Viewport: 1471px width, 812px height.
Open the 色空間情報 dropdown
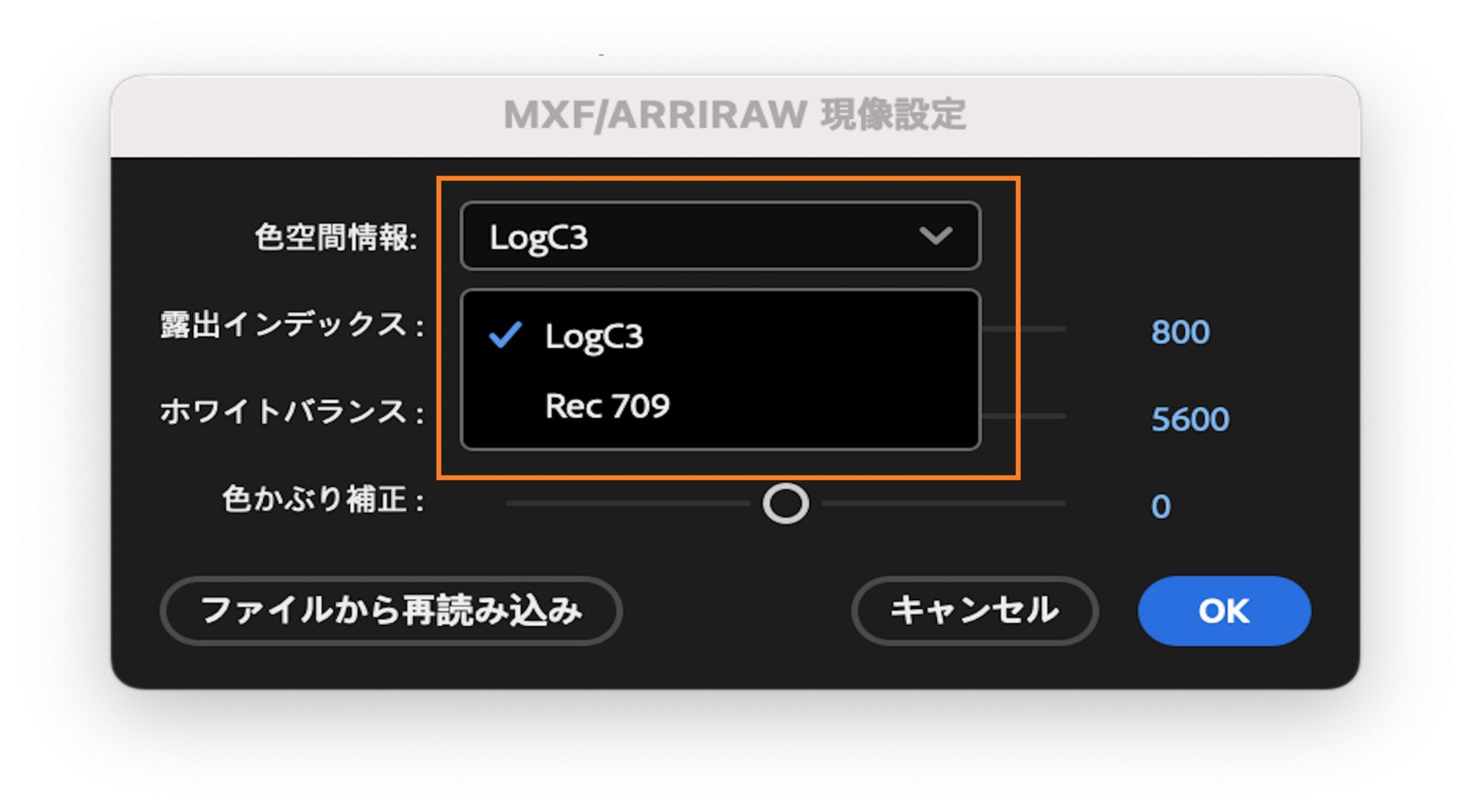tap(719, 236)
